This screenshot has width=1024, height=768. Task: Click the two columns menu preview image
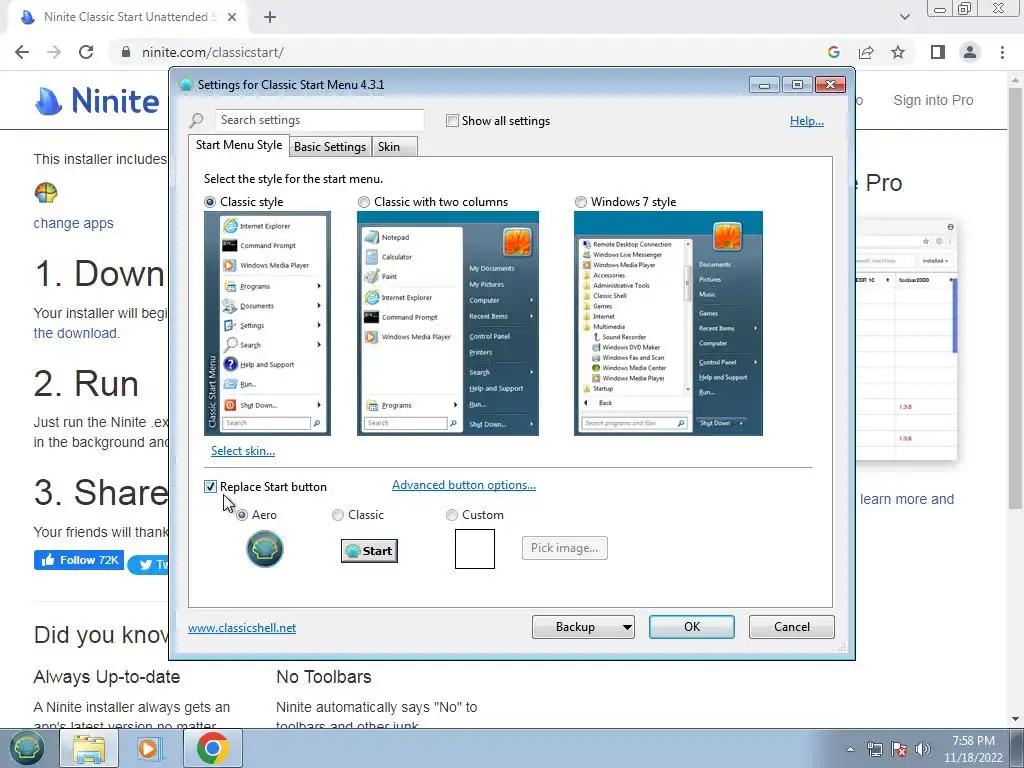tap(448, 323)
